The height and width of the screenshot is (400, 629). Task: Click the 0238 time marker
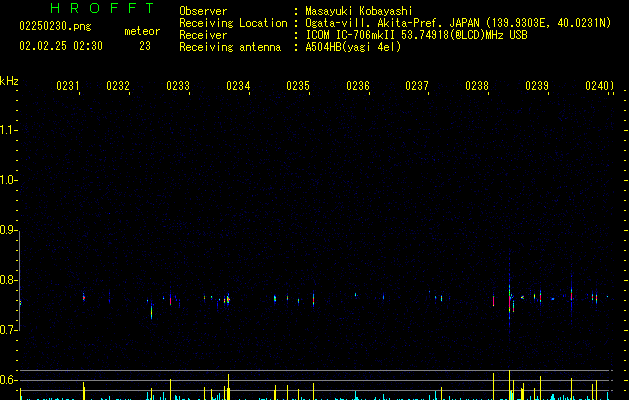(x=477, y=85)
